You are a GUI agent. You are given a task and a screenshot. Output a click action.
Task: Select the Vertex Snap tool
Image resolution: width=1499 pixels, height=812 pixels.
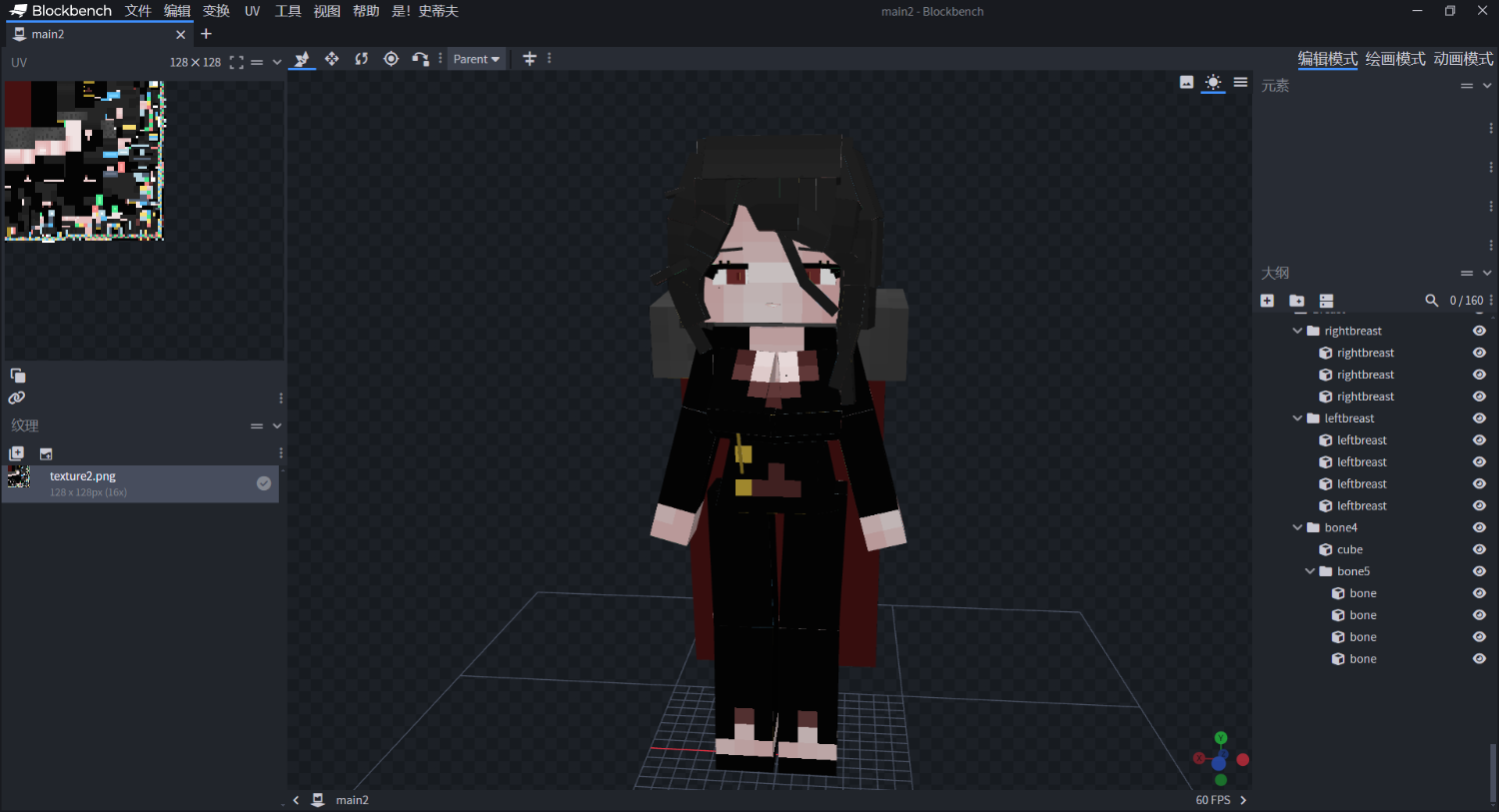pyautogui.click(x=421, y=59)
